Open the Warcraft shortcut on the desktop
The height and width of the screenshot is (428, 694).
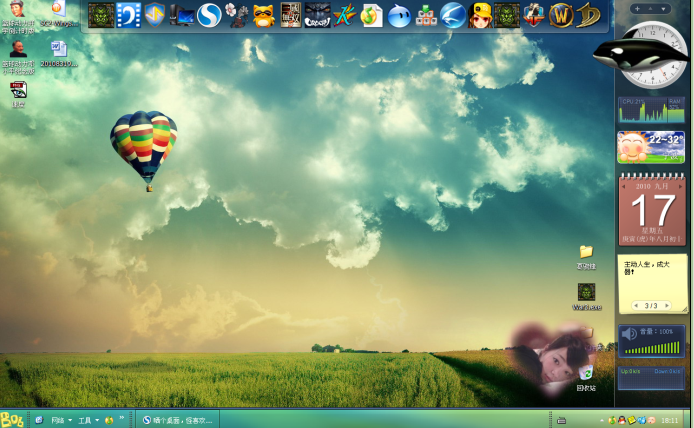pos(586,292)
